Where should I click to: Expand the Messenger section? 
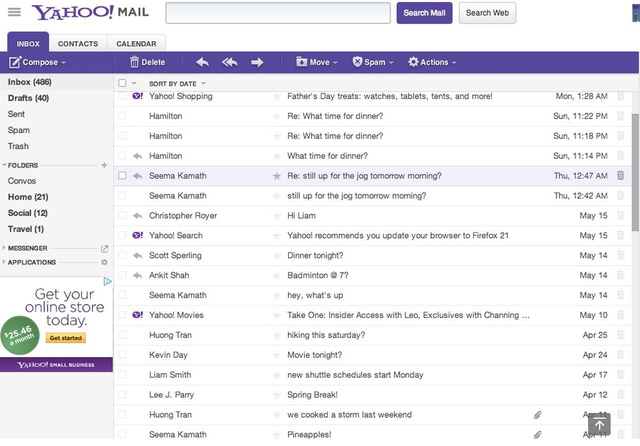pos(4,248)
